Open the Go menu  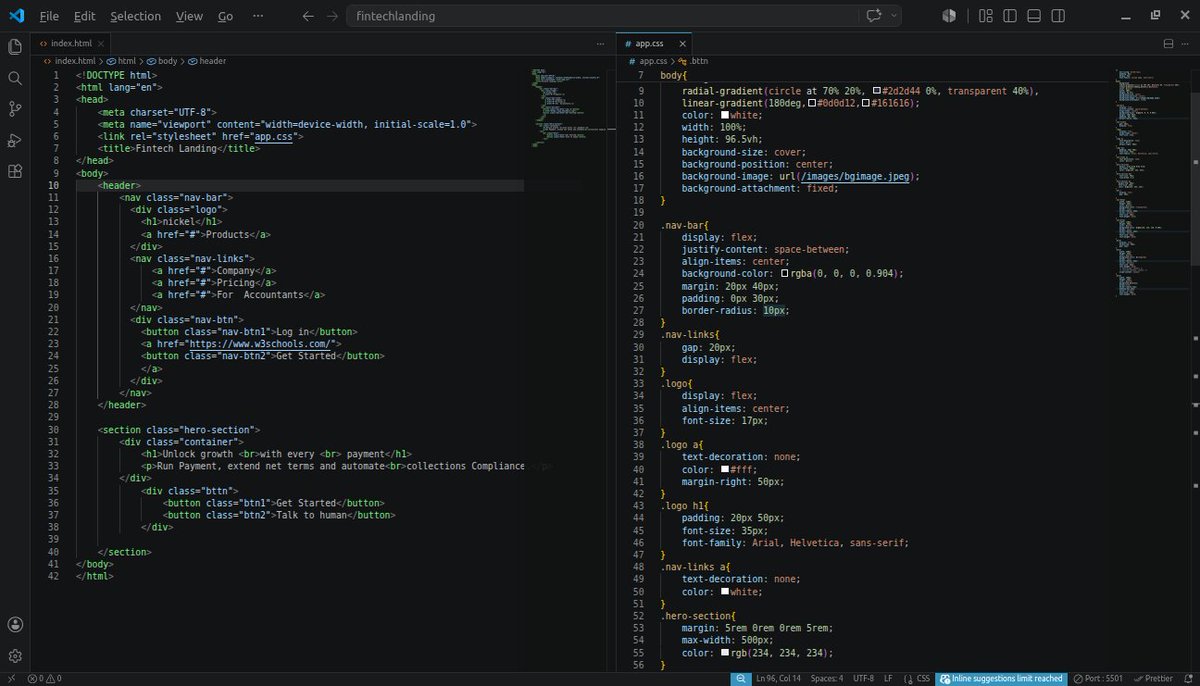coord(225,16)
